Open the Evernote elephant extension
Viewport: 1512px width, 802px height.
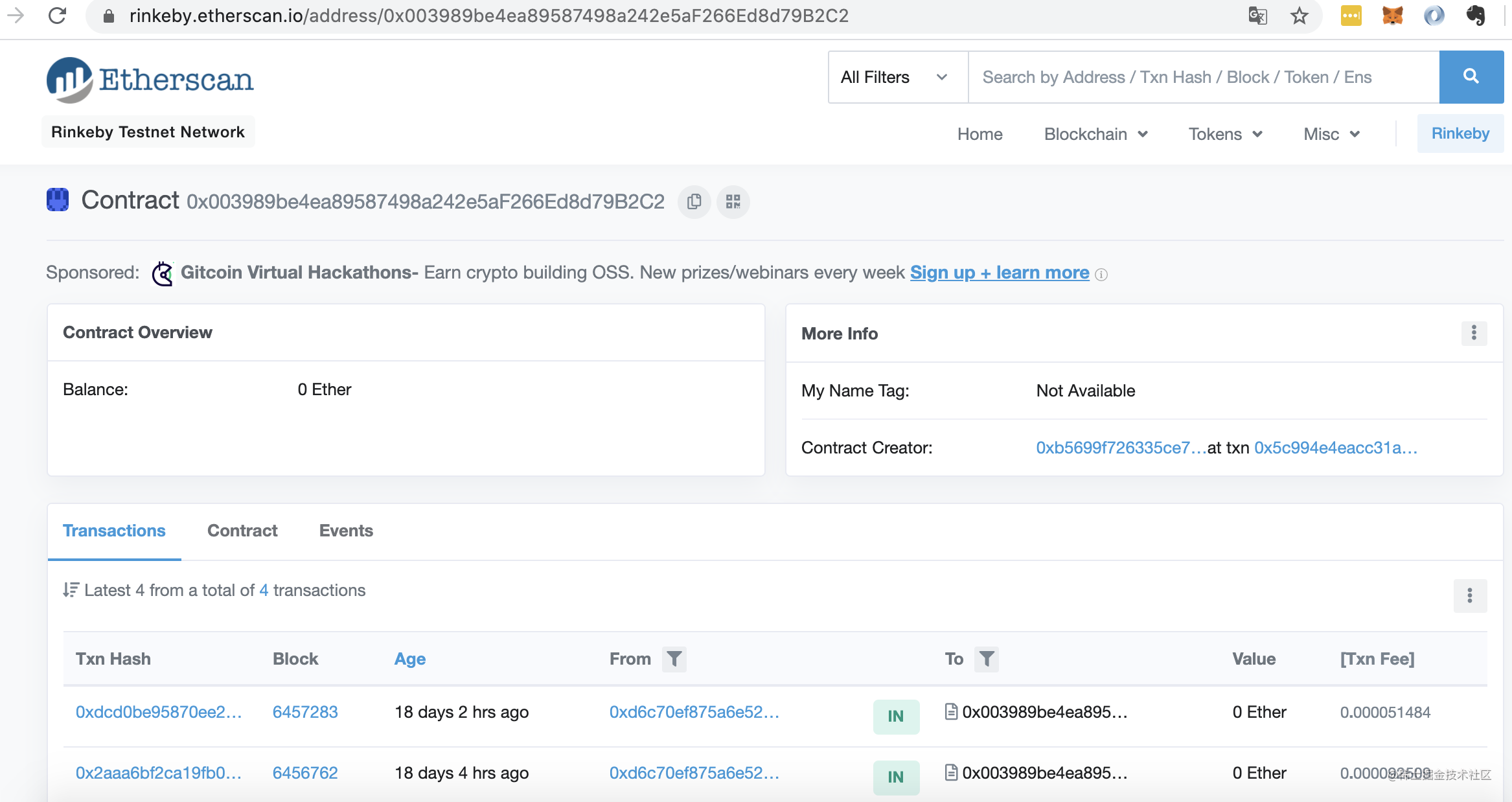point(1476,16)
